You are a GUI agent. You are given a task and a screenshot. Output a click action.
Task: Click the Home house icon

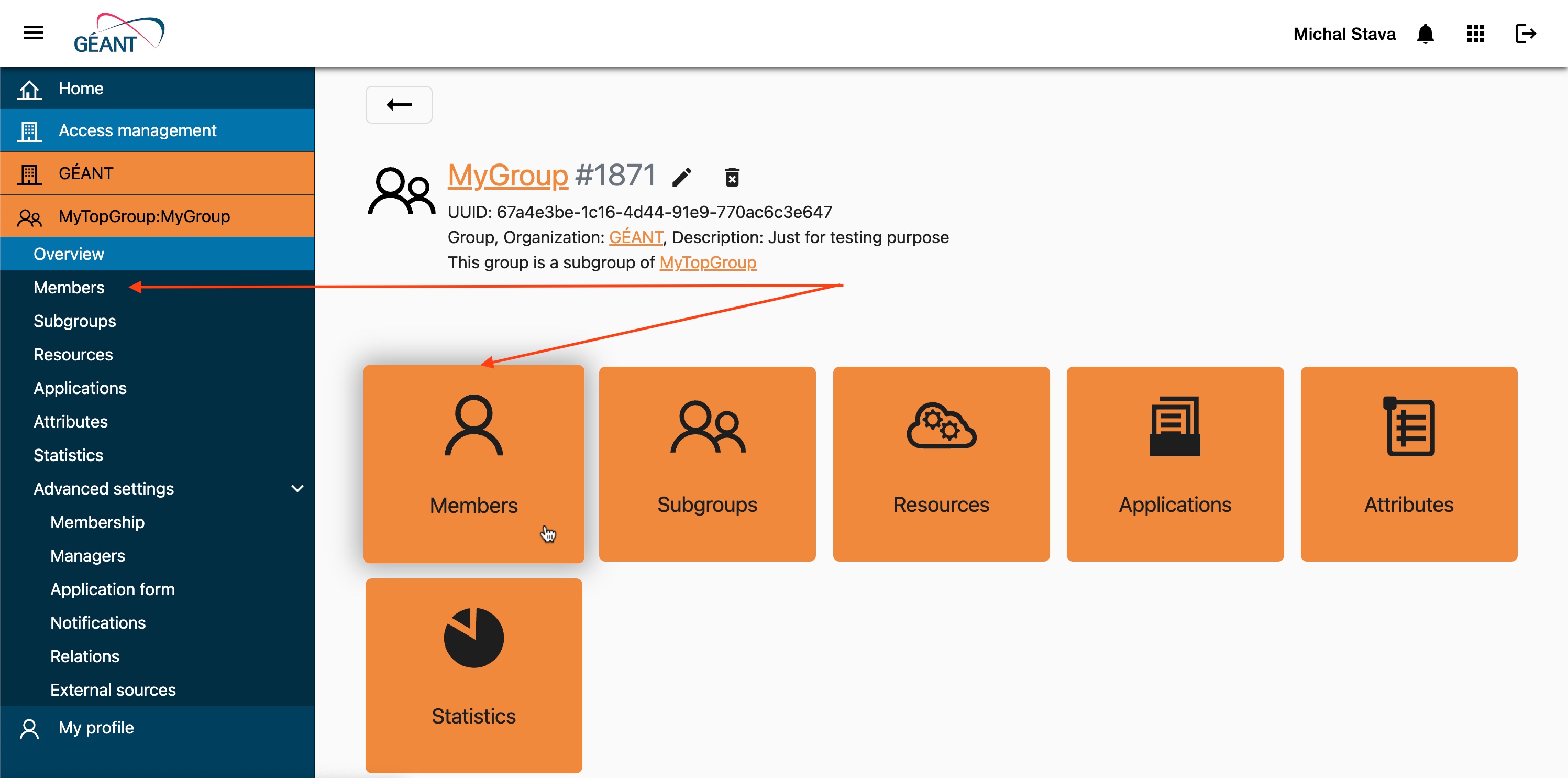click(29, 89)
